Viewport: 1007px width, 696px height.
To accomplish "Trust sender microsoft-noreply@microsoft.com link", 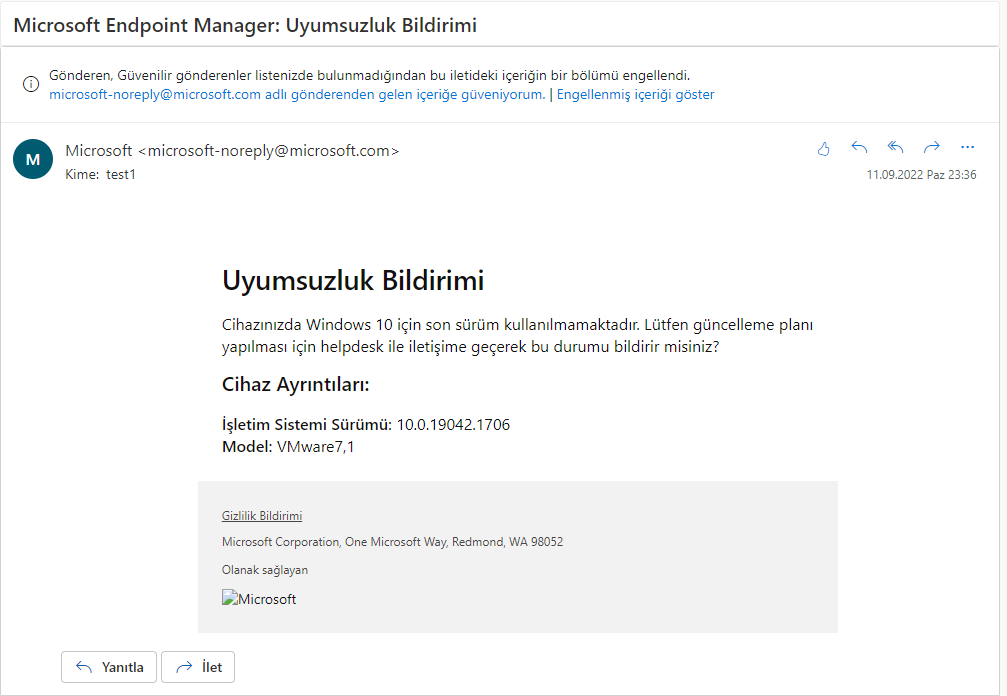I will click(x=297, y=94).
